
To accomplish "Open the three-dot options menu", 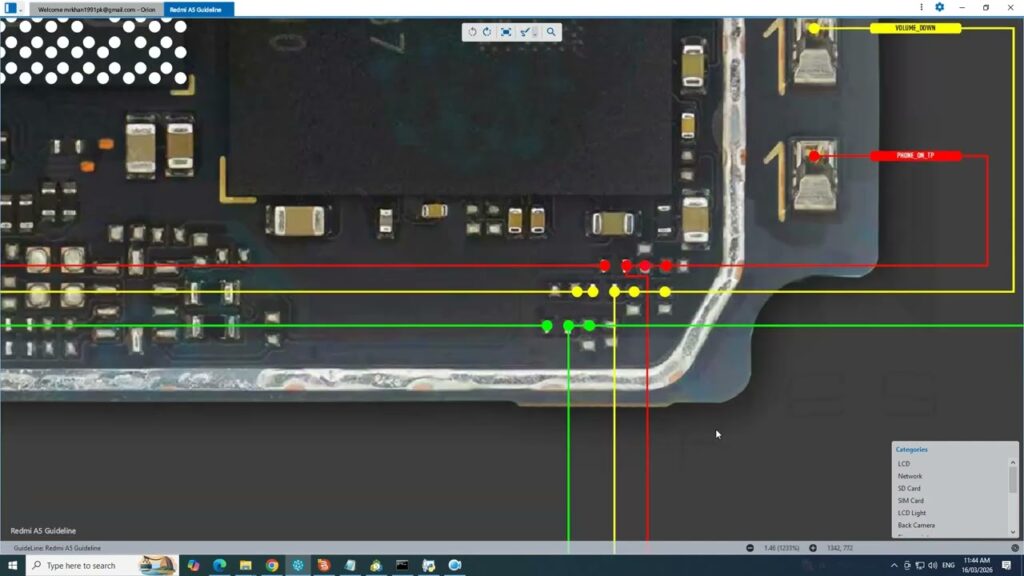I will (x=920, y=7).
